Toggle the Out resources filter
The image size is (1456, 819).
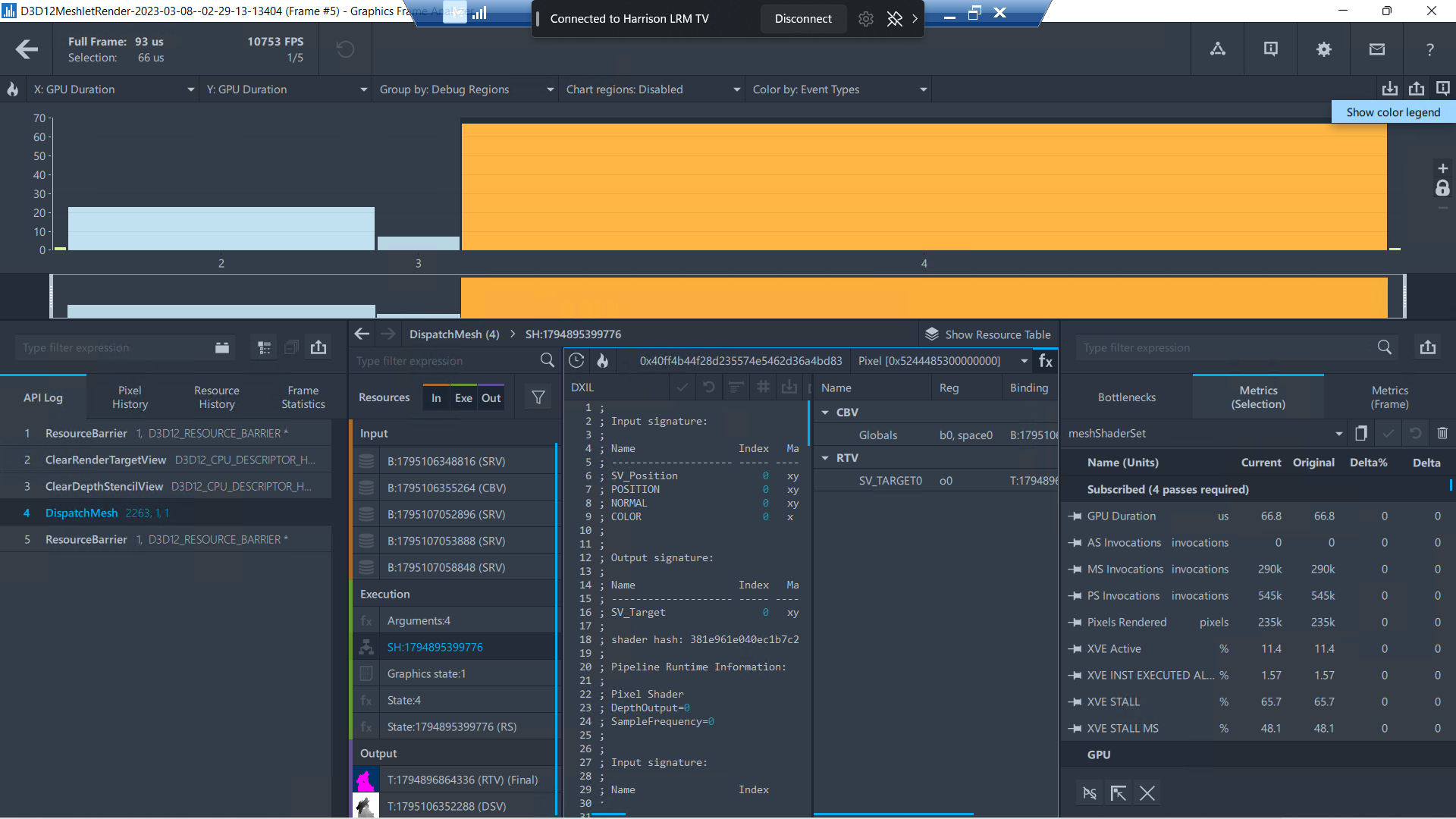[491, 397]
